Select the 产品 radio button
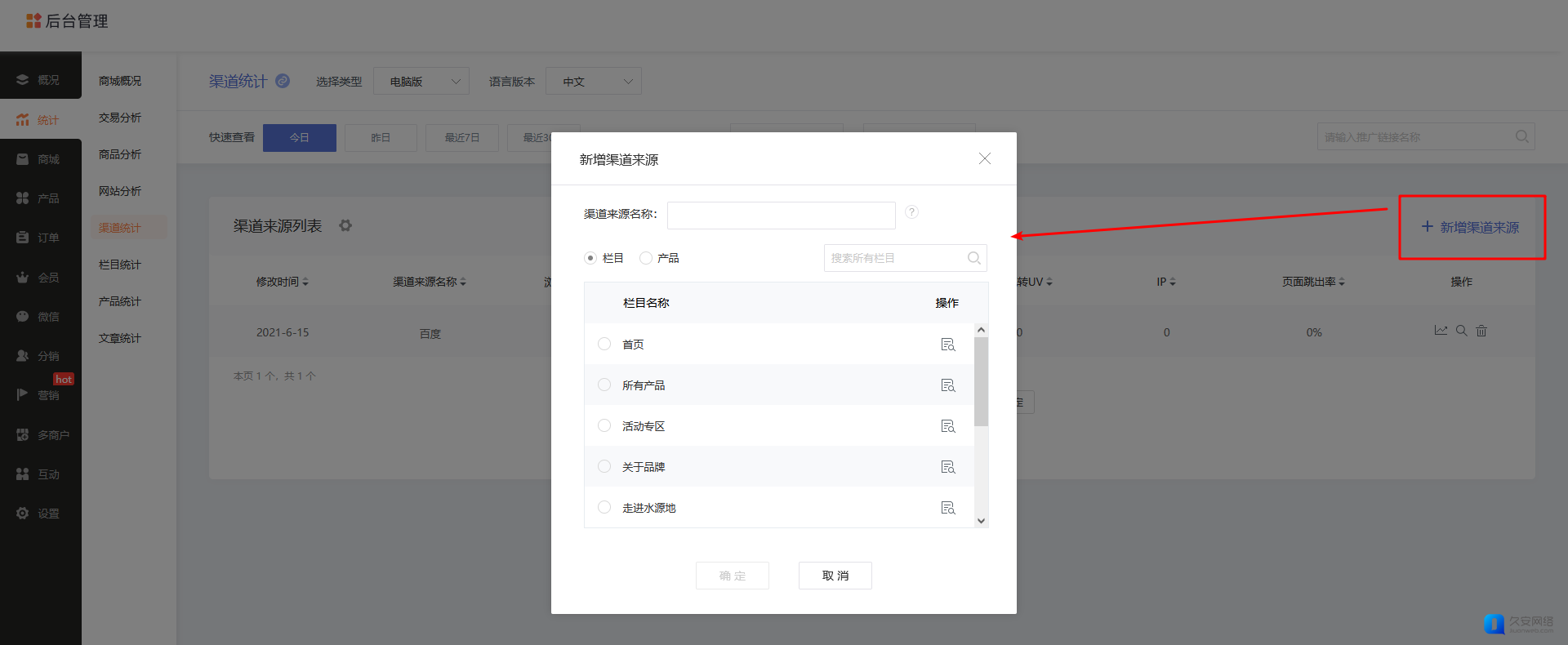Image resolution: width=1568 pixels, height=645 pixels. [646, 258]
